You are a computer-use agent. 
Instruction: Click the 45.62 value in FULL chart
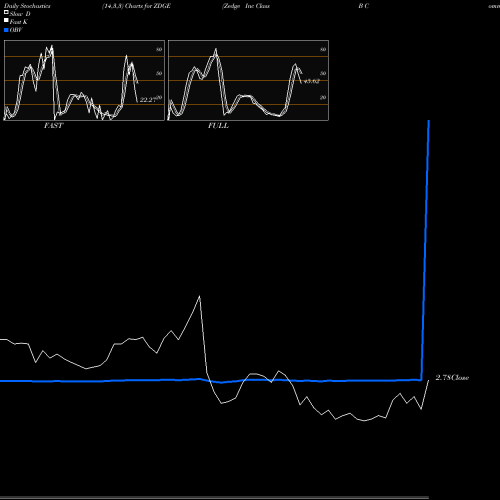click(312, 81)
